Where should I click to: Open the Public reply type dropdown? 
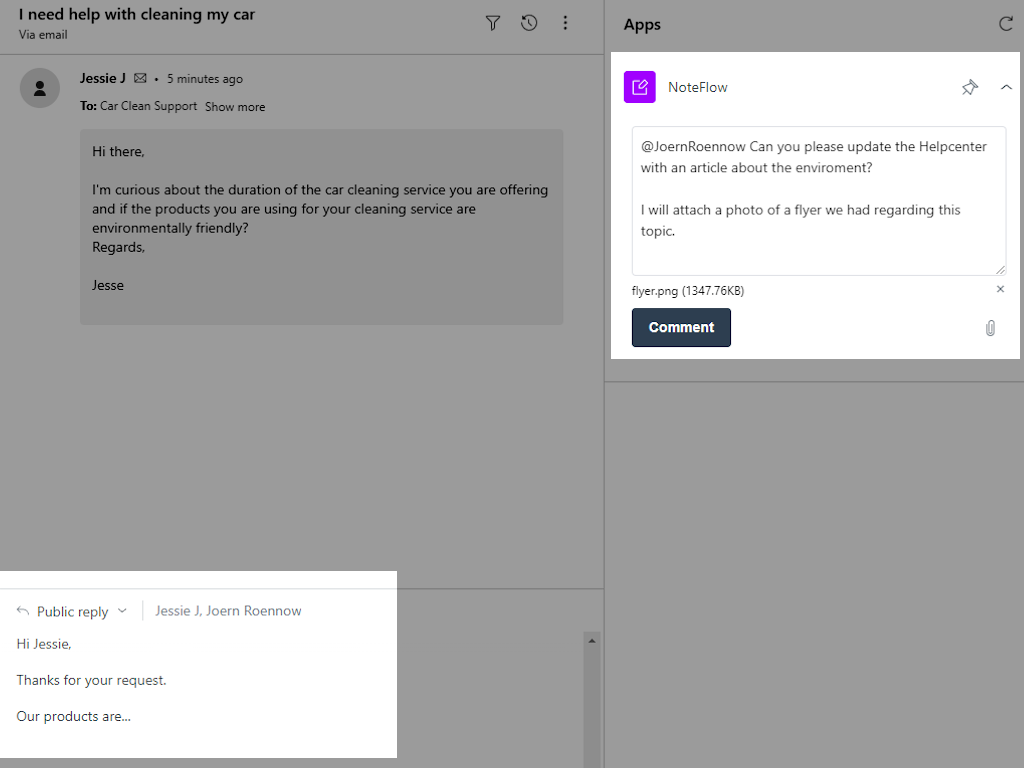[122, 611]
